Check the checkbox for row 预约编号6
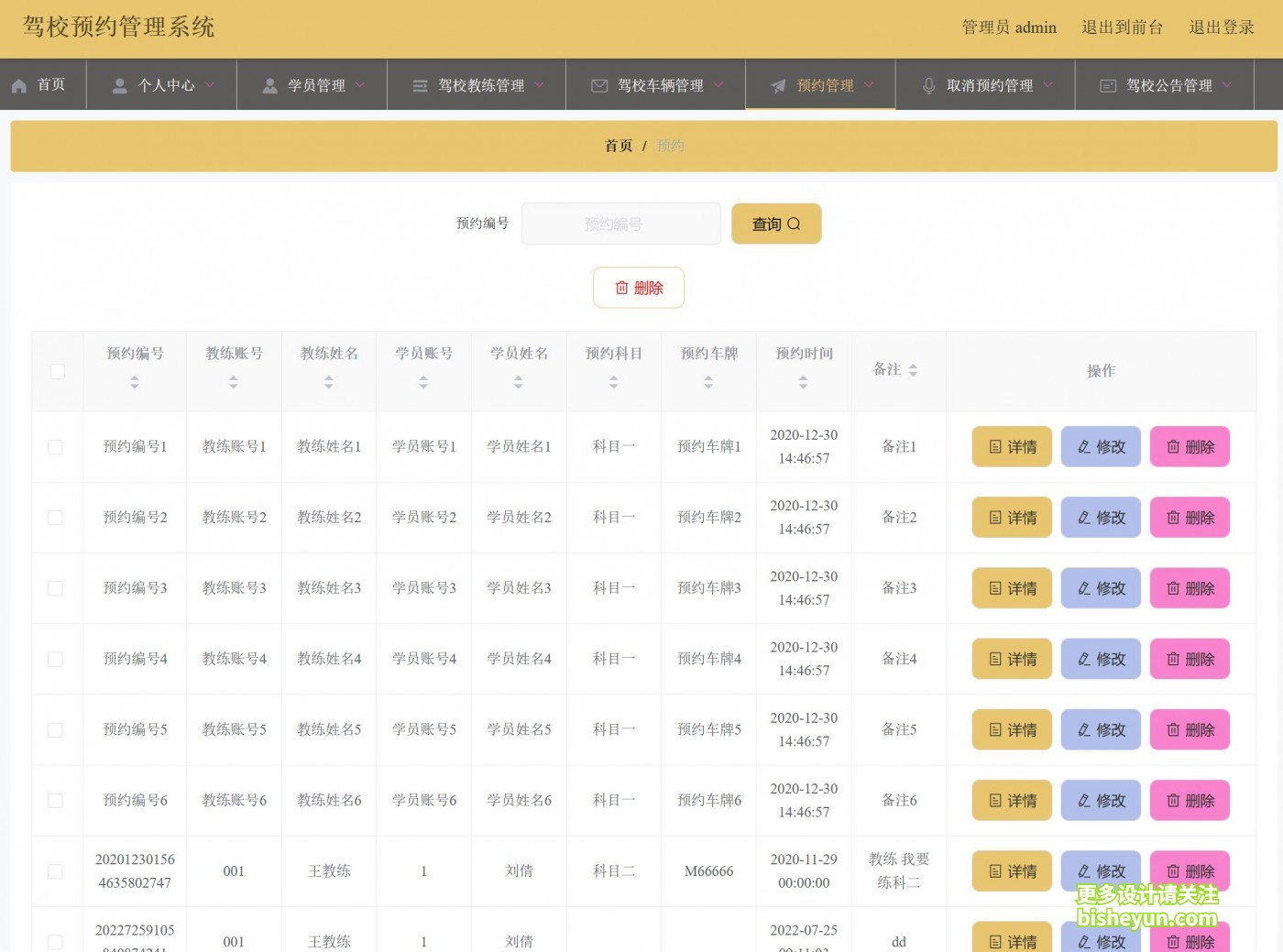Image resolution: width=1283 pixels, height=952 pixels. 55,801
